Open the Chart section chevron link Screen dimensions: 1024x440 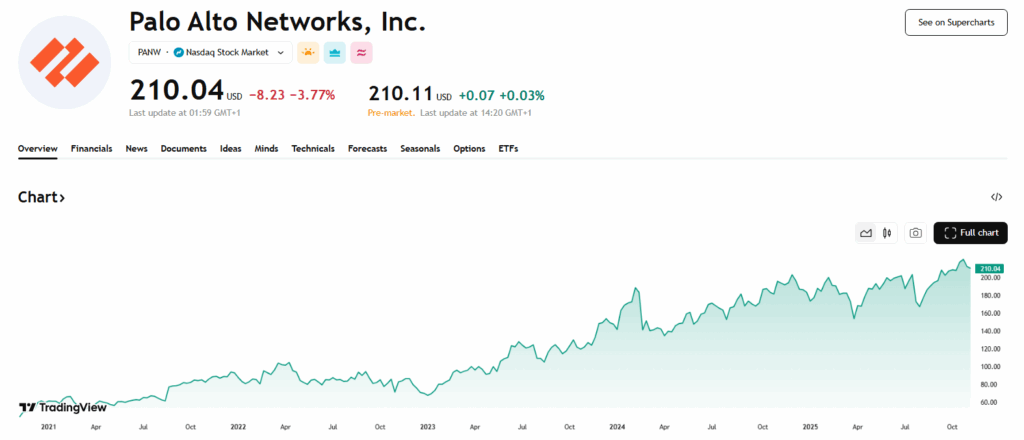42,197
